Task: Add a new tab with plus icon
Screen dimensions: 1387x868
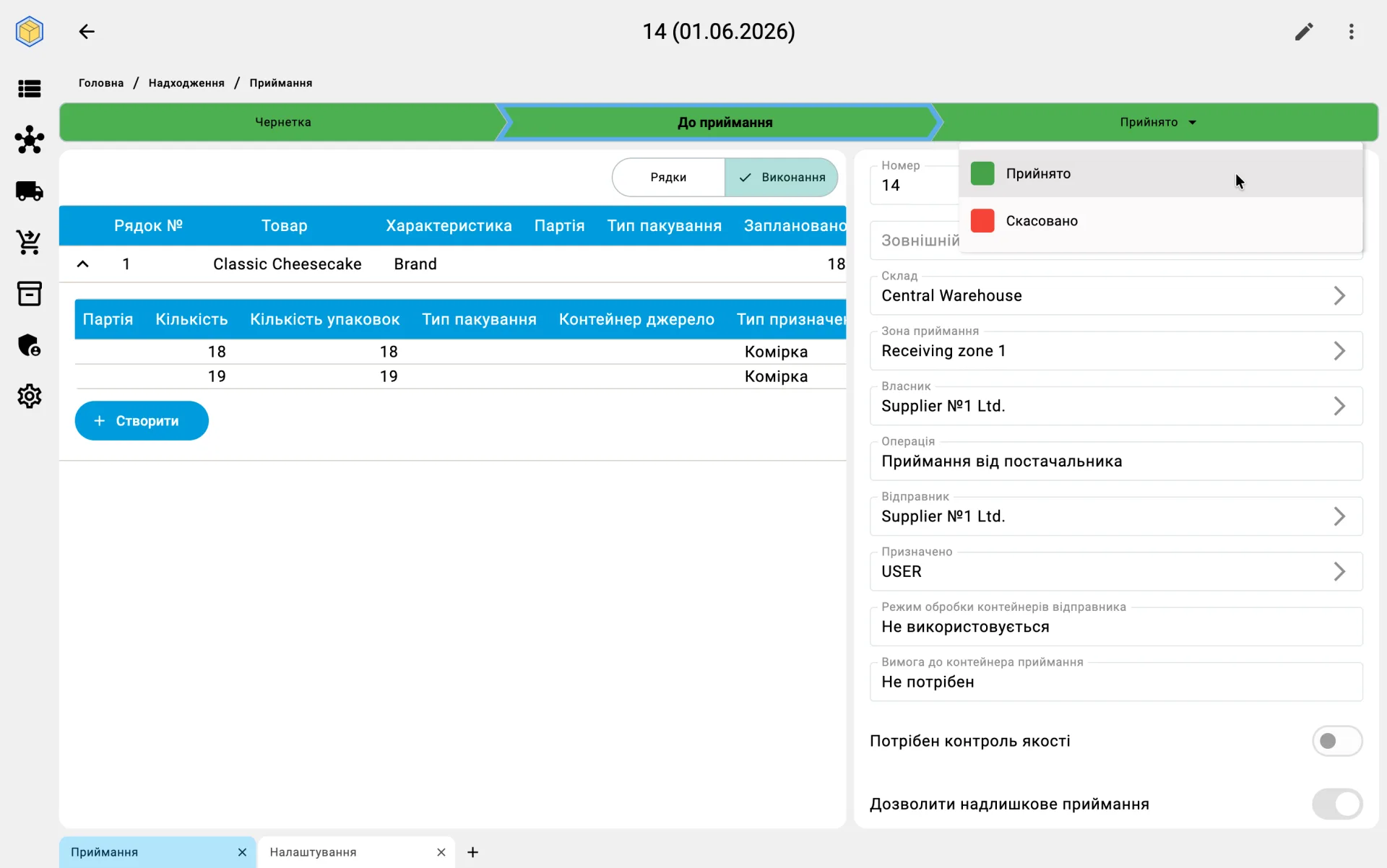Action: 473,852
